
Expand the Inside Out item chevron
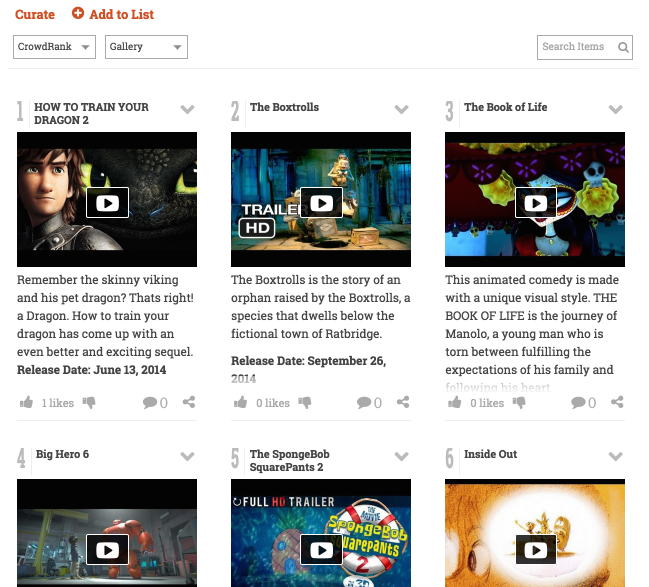pyautogui.click(x=615, y=456)
